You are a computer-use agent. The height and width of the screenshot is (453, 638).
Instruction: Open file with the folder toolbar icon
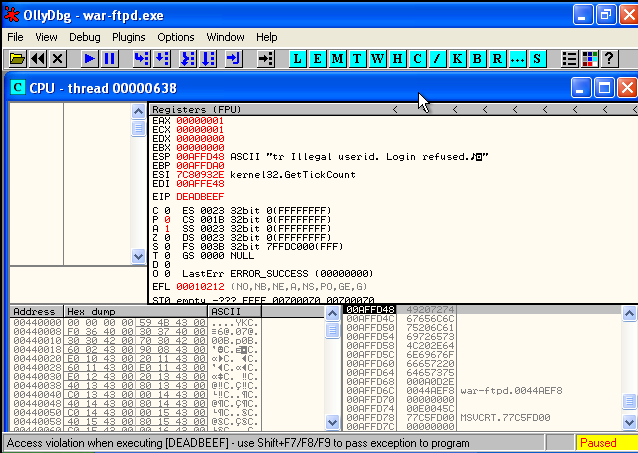click(x=17, y=59)
